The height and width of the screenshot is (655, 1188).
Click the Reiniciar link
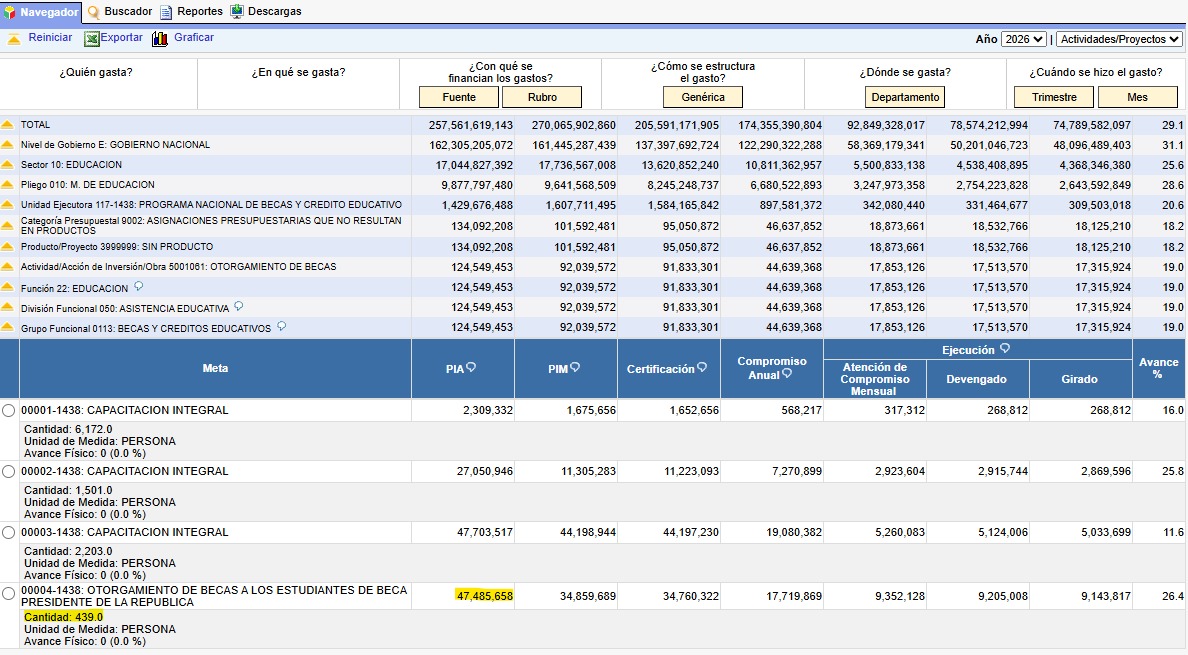pos(50,37)
